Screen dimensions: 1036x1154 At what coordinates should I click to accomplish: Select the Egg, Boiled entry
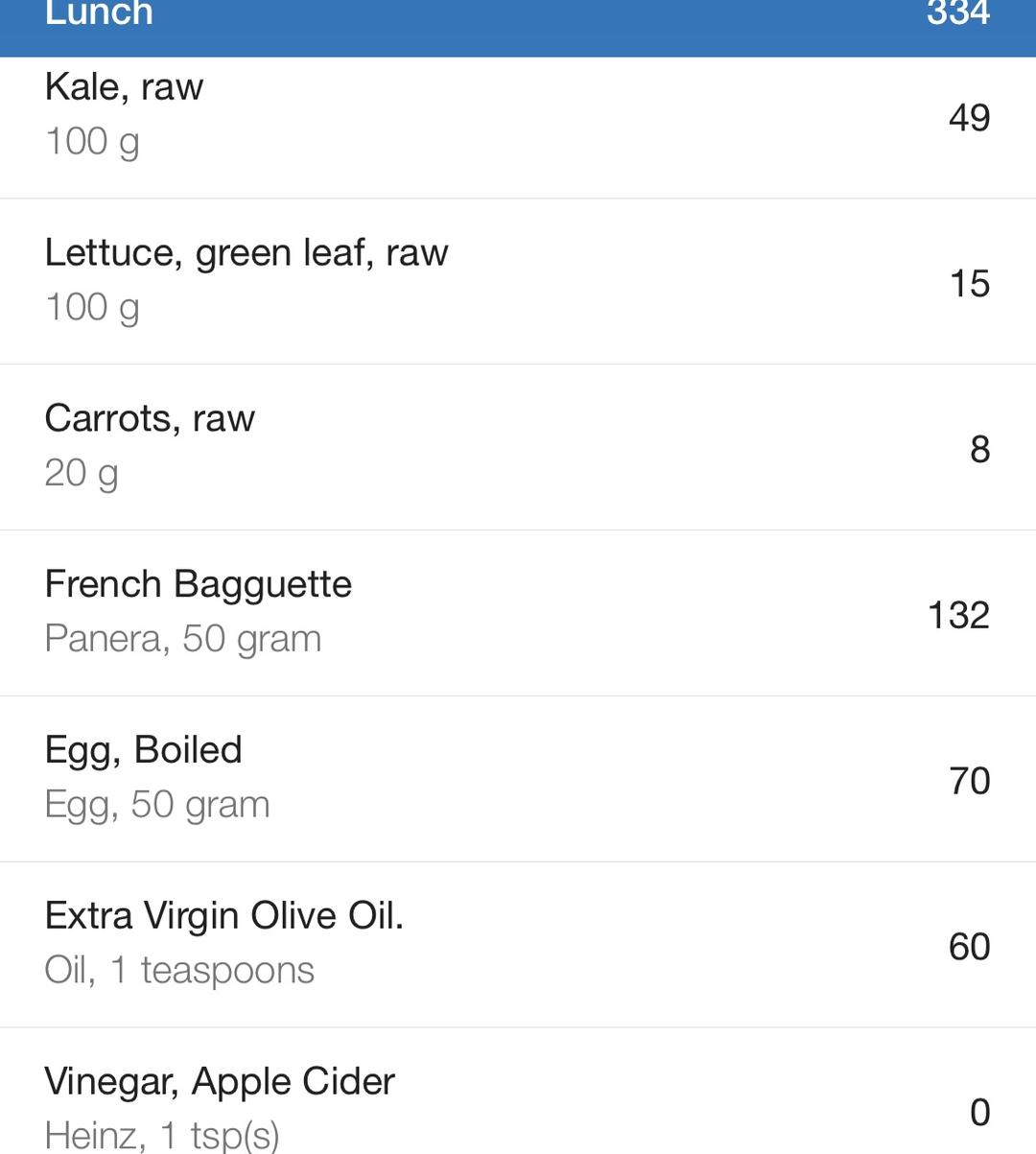[x=144, y=750]
